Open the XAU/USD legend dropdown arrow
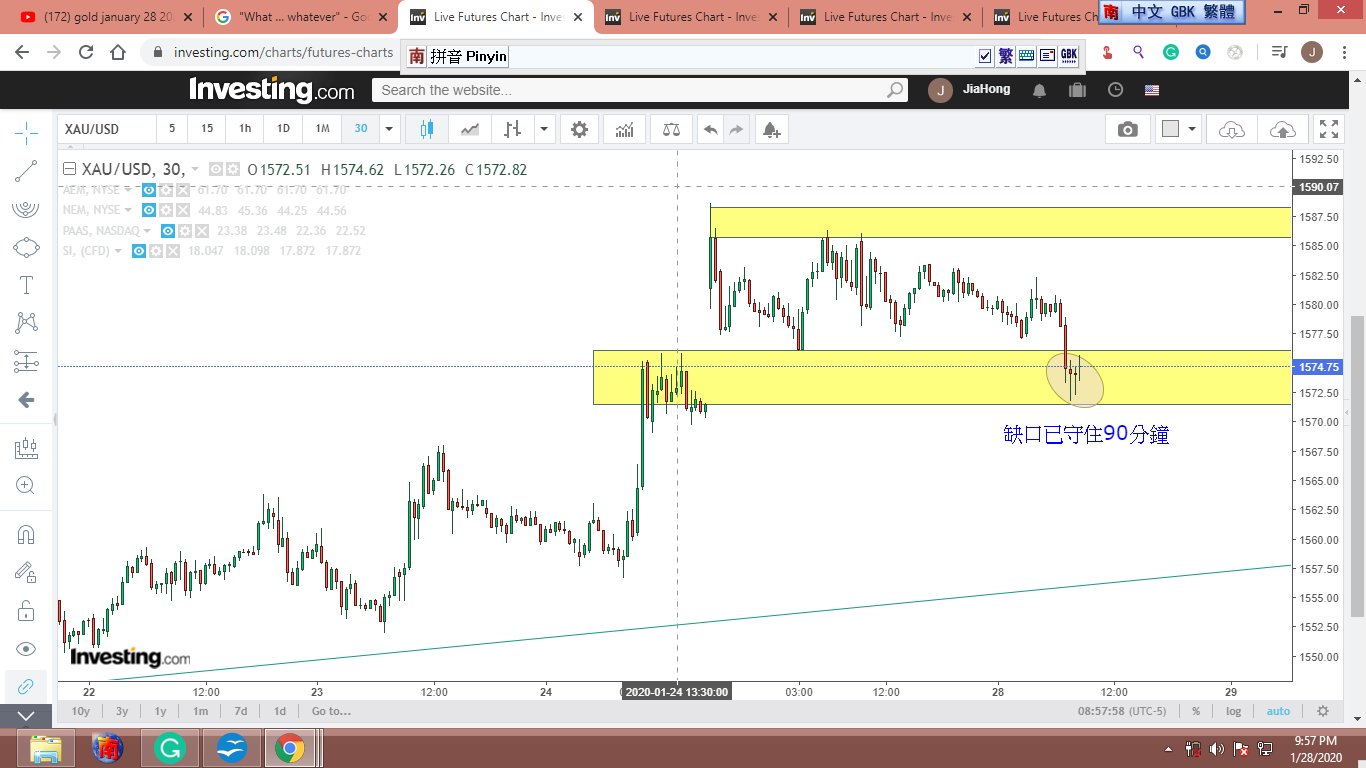 tap(195, 170)
